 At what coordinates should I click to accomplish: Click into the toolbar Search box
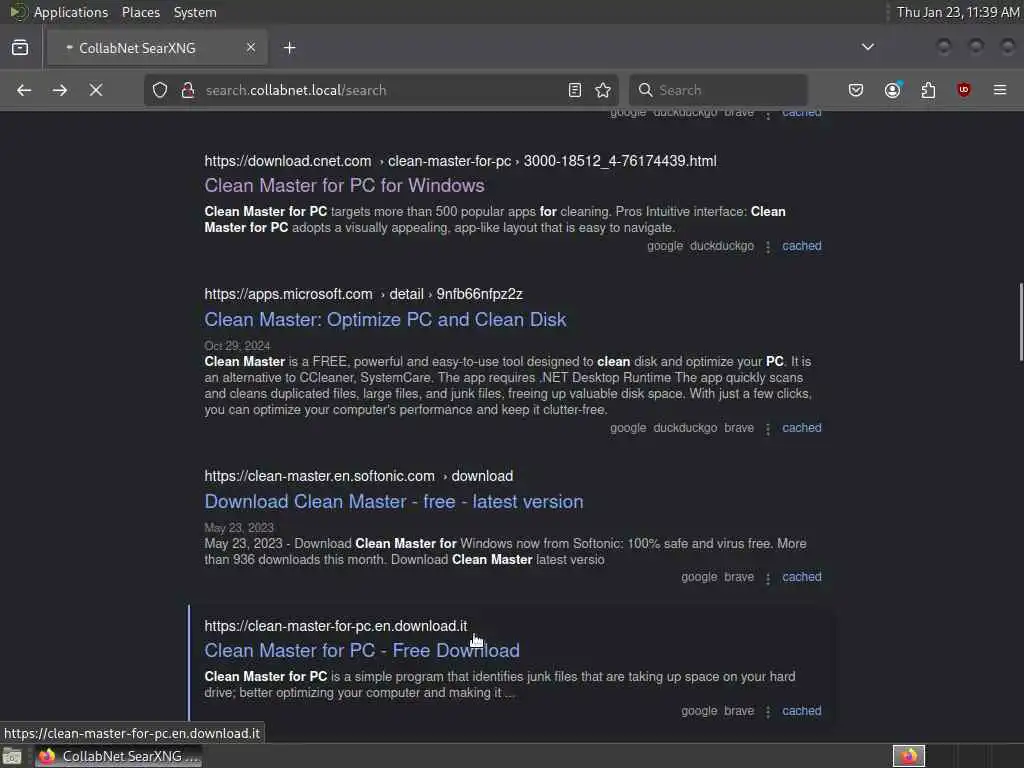[x=718, y=90]
